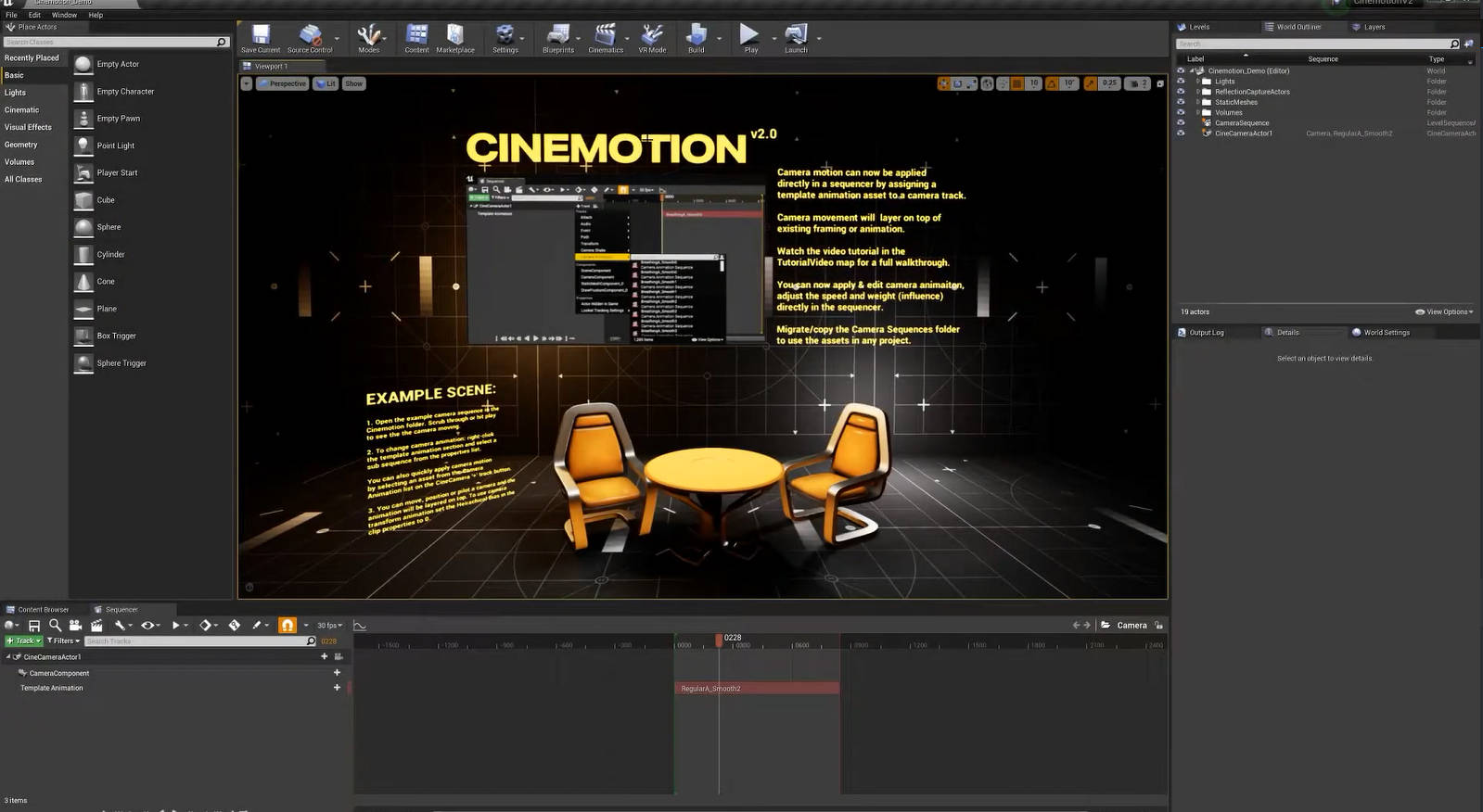Toggle visibility eye for ReflectionCaptureActors folder
Image resolution: width=1483 pixels, height=812 pixels.
[1181, 92]
